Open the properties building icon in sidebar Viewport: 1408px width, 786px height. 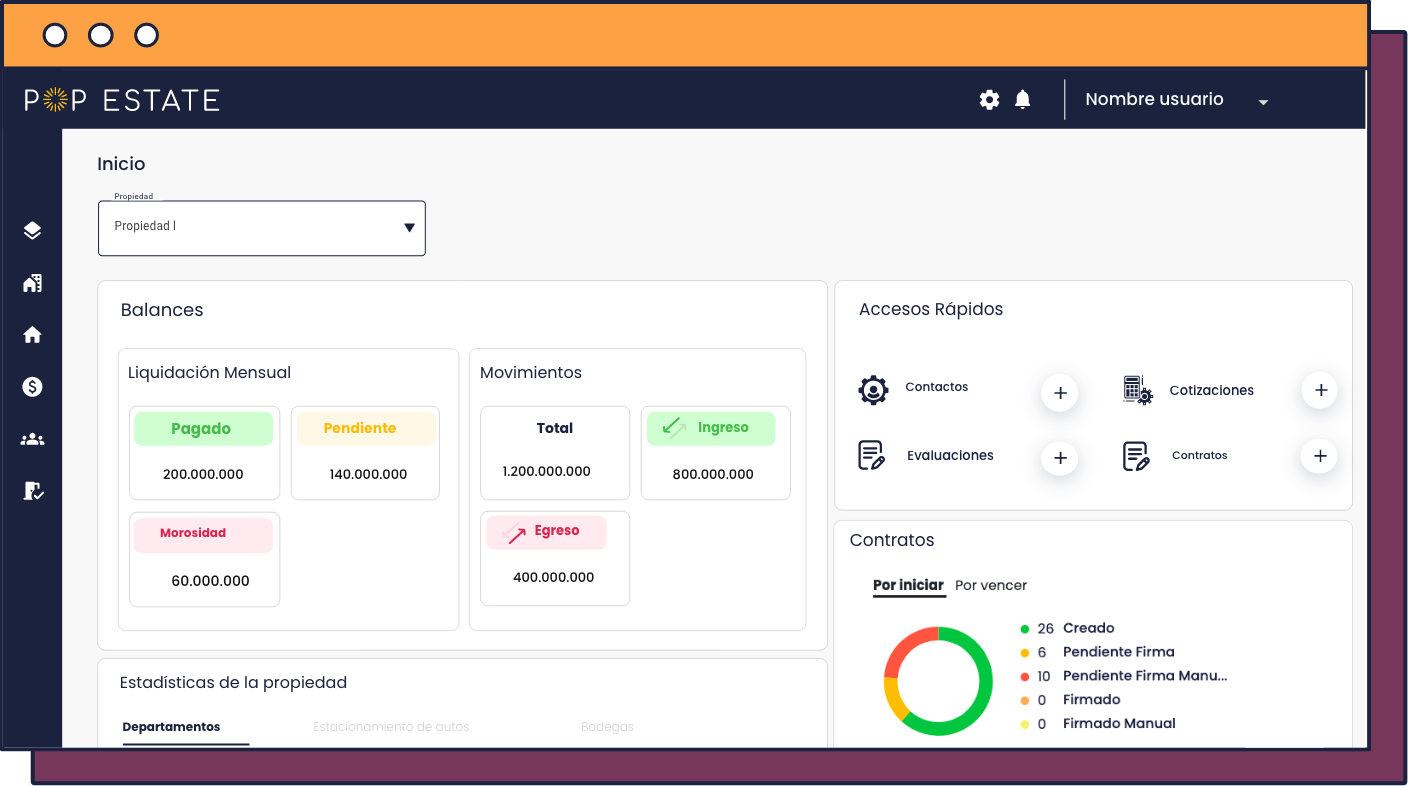coord(32,283)
